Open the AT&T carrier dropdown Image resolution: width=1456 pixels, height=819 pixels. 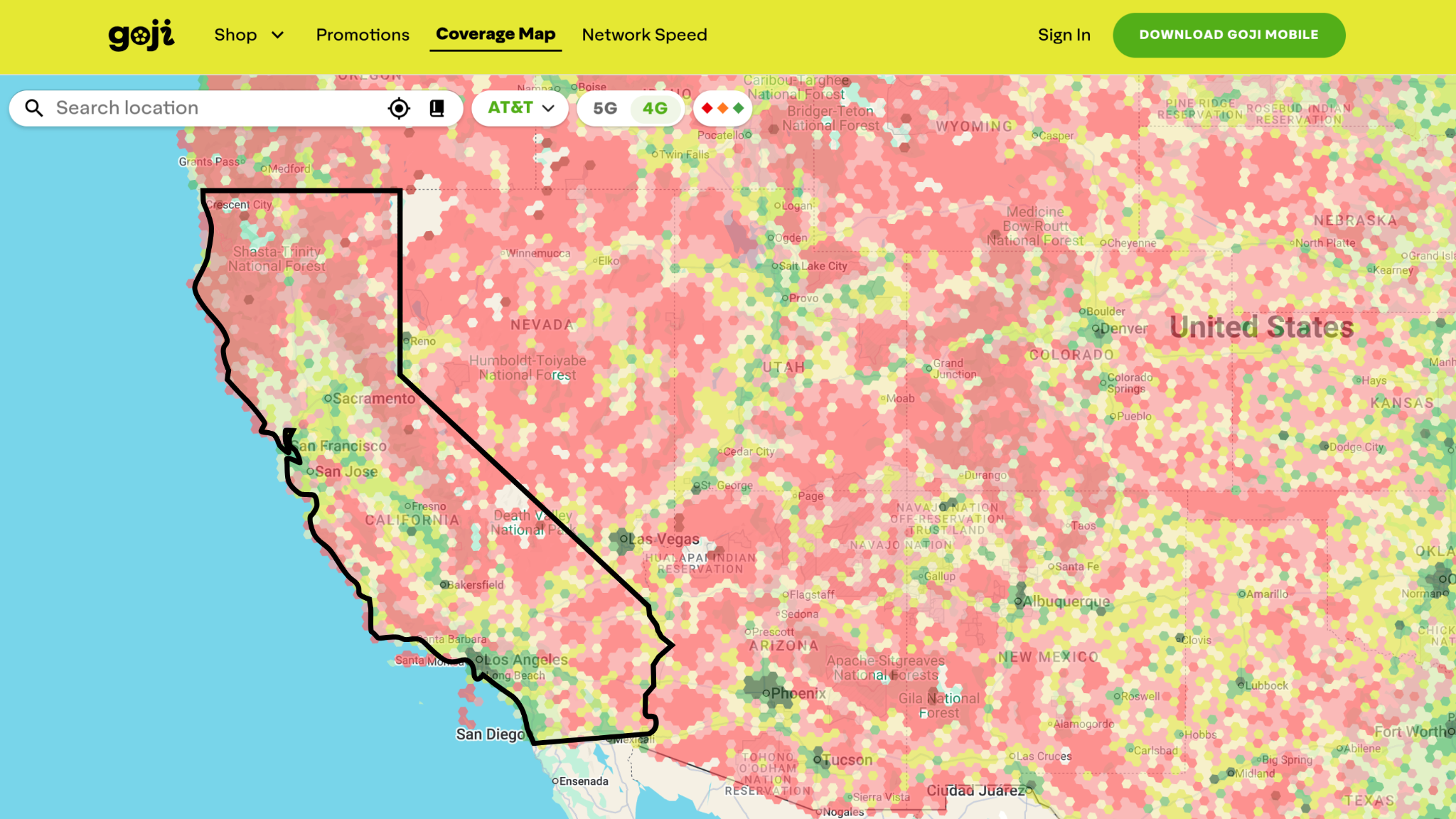click(520, 108)
